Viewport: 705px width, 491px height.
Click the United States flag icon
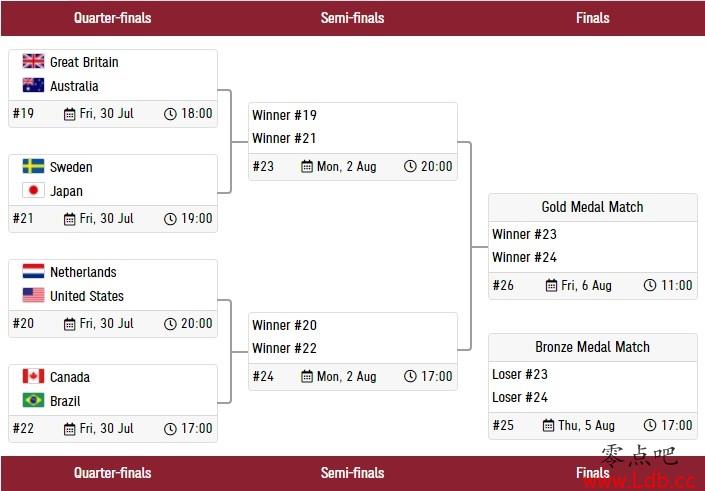(33, 295)
